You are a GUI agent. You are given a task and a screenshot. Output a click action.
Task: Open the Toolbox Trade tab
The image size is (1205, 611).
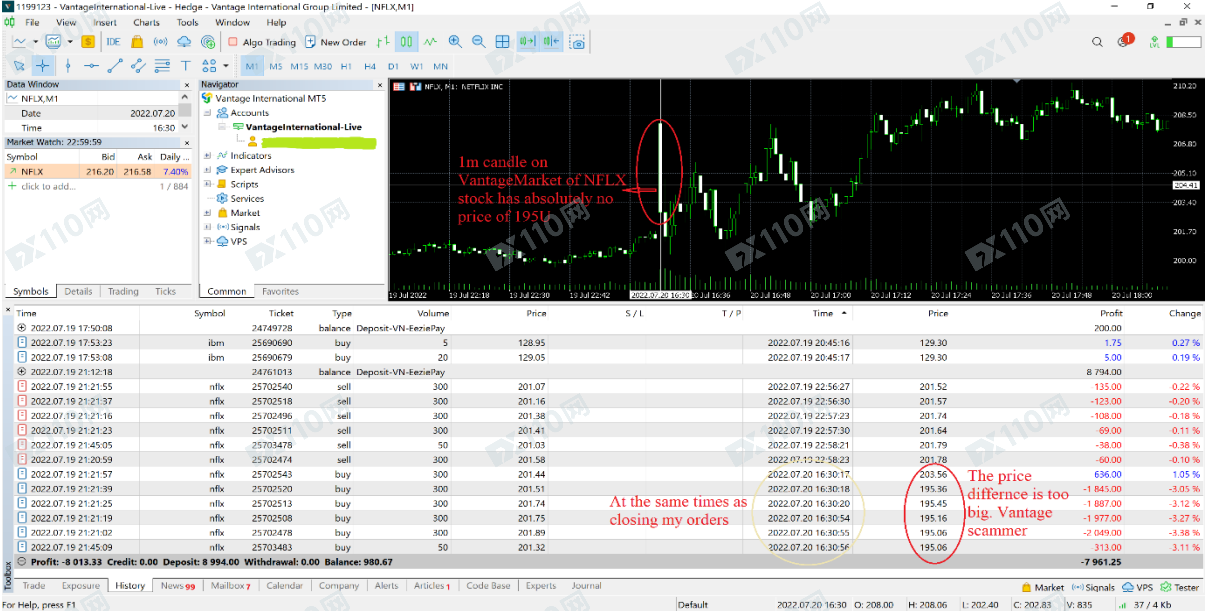click(x=34, y=586)
